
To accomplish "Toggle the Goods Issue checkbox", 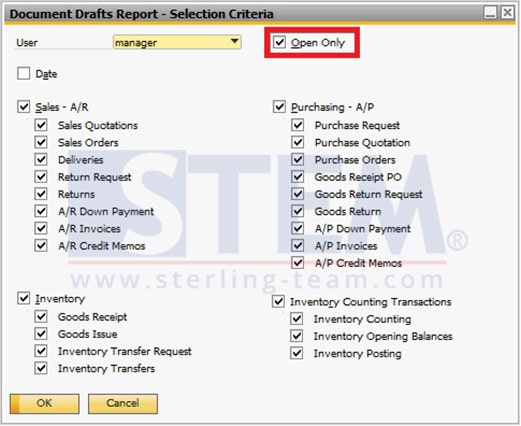I will pos(41,334).
